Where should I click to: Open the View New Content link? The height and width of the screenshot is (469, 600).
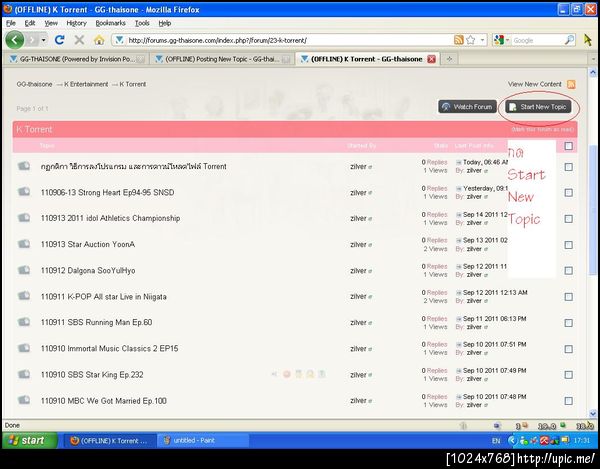click(535, 84)
